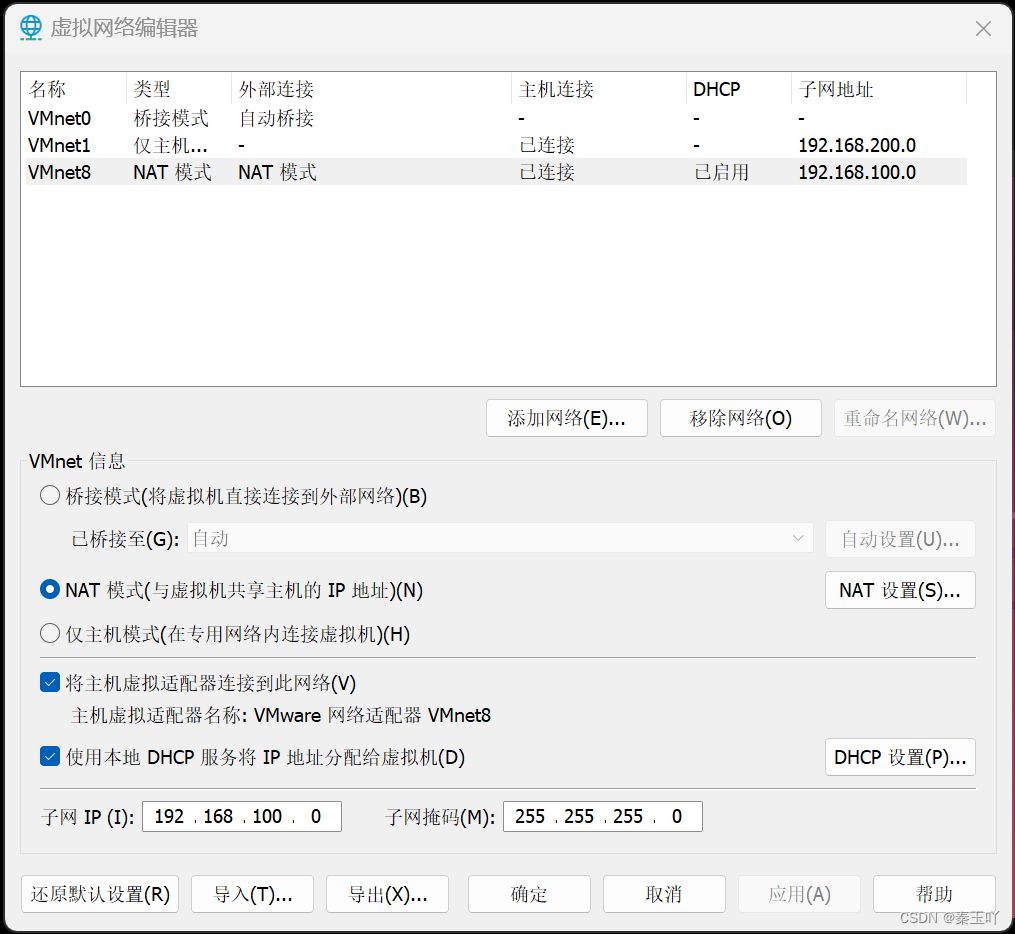Toggle 使用本地 DHCP 服务 checkbox
The width and height of the screenshot is (1015, 934).
(x=50, y=757)
